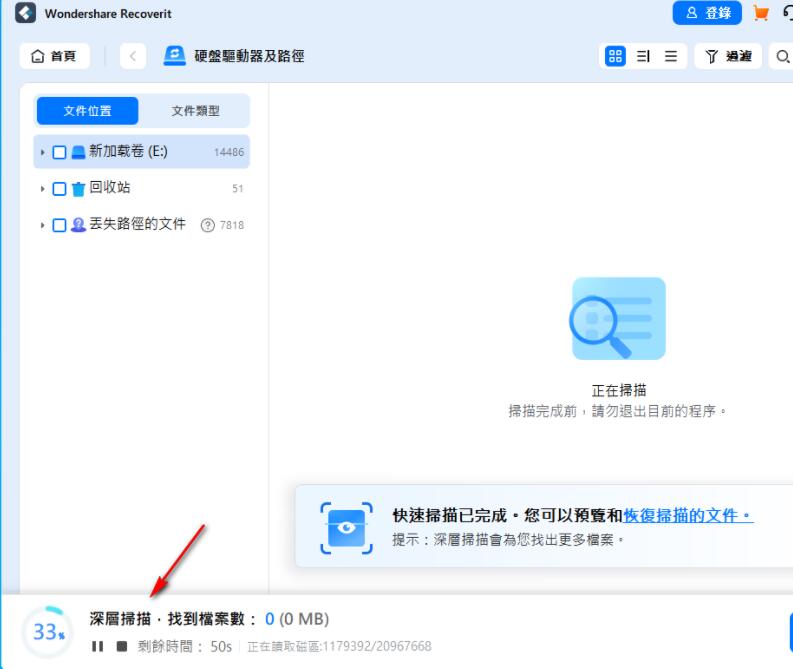Expand the 新加載卷 (E:) tree node

pyautogui.click(x=42, y=152)
